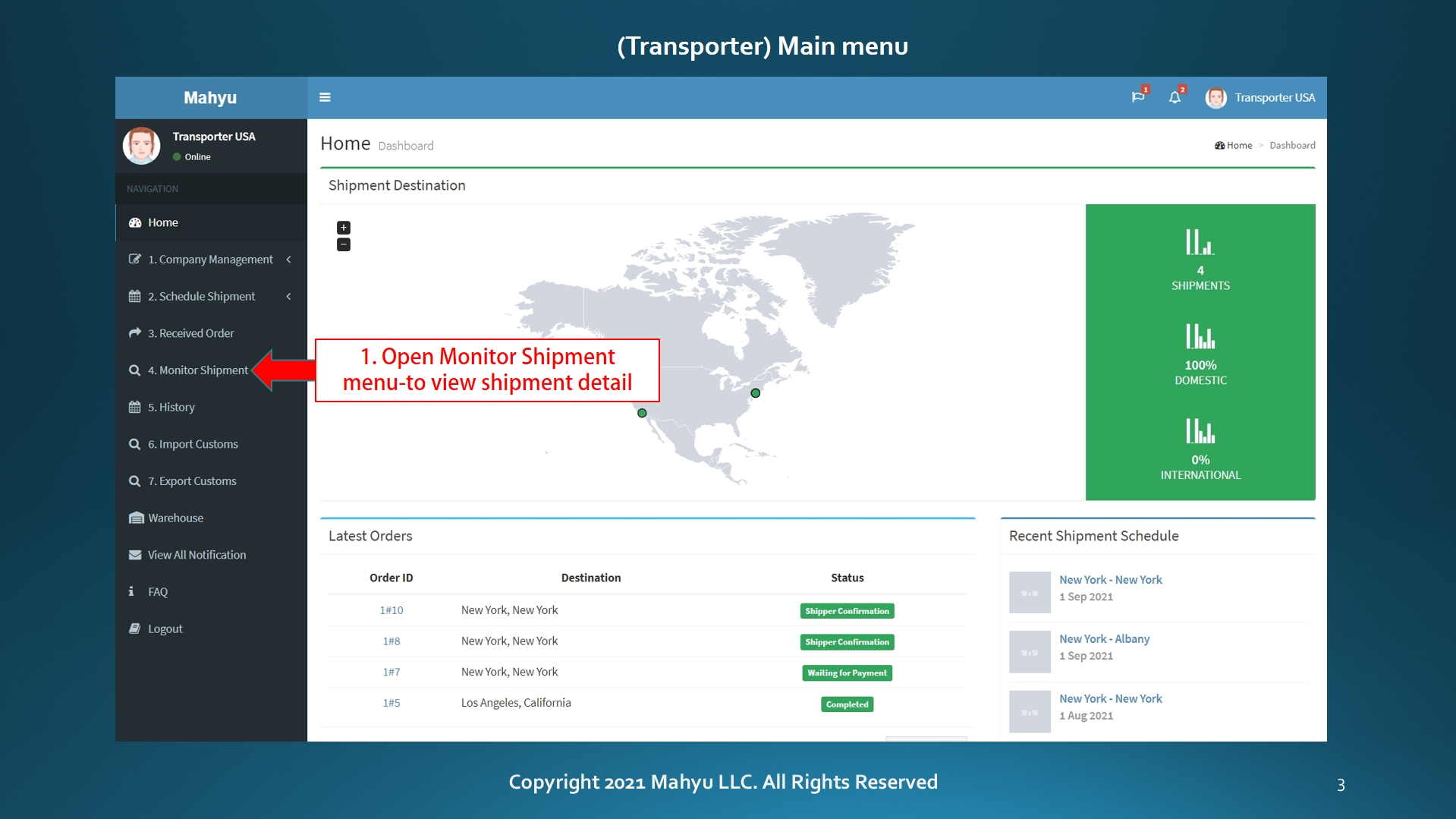Open New York - Albany schedule link
The image size is (1456, 819).
pos(1104,639)
